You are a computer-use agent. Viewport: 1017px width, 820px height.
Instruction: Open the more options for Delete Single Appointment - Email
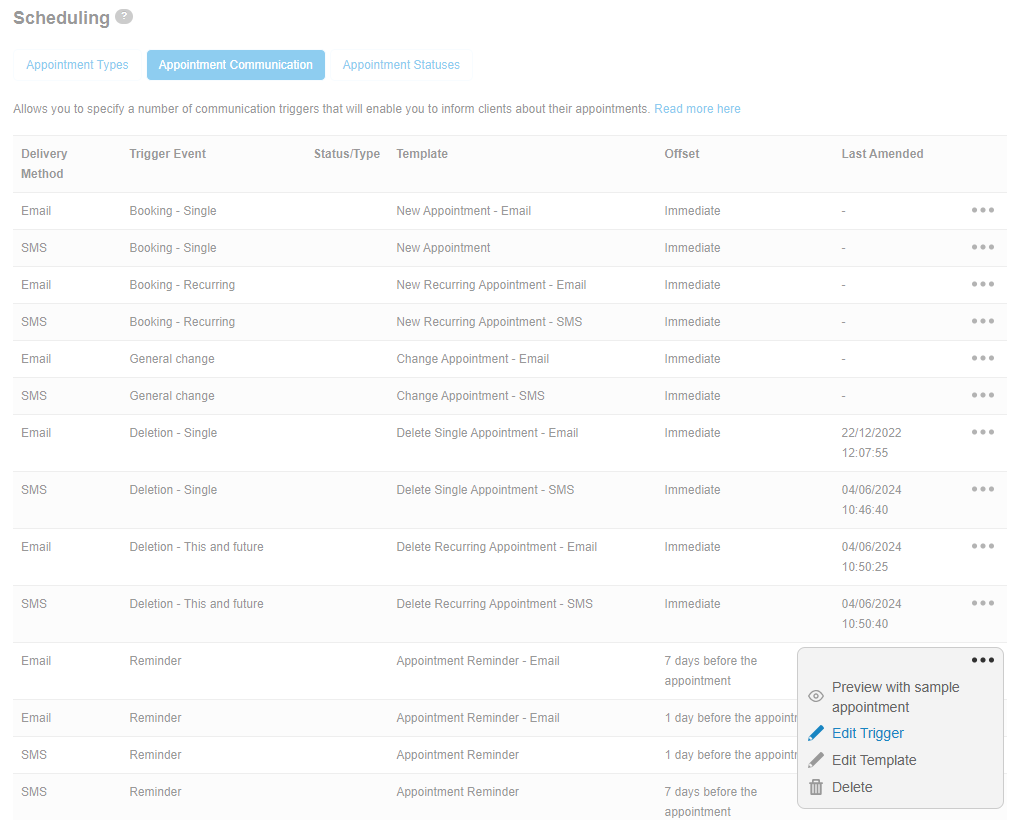click(x=983, y=432)
